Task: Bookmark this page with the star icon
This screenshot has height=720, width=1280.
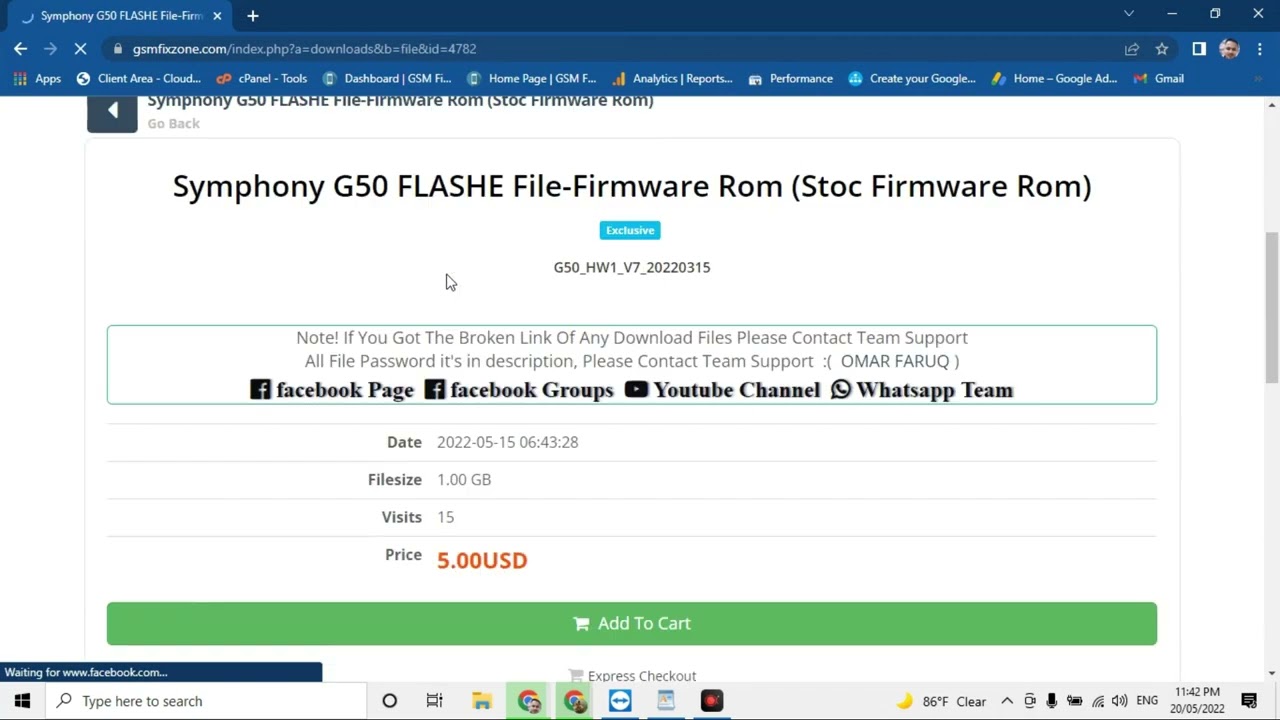Action: click(1162, 49)
